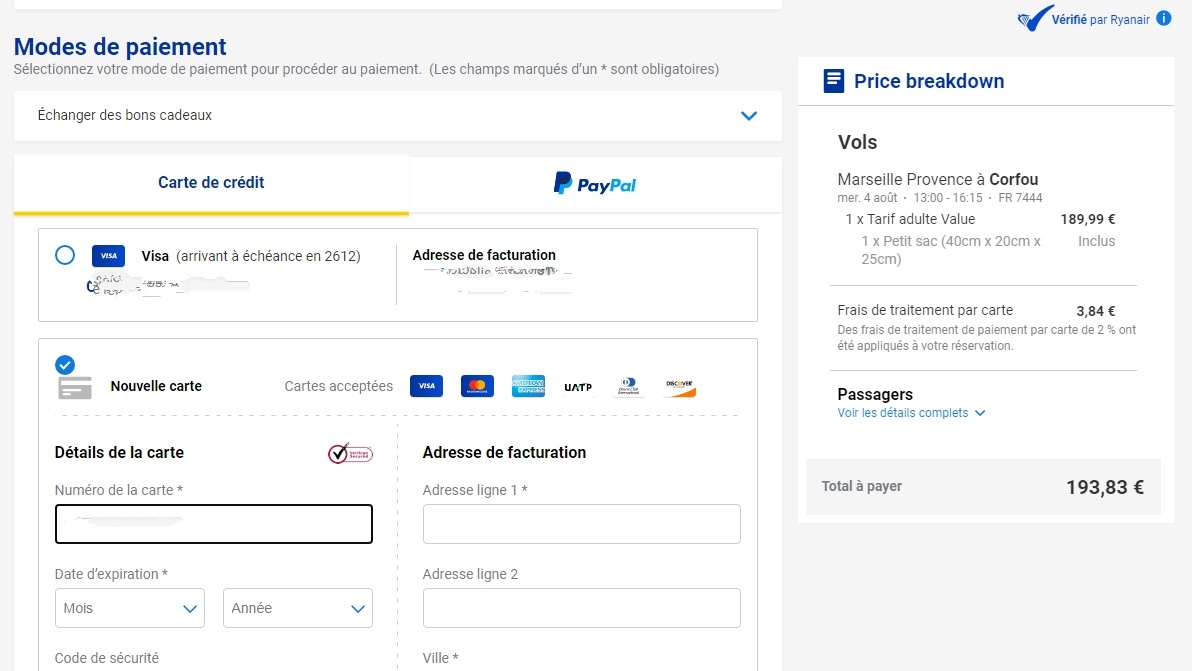Image resolution: width=1192 pixels, height=671 pixels.
Task: Click the Discover card icon
Action: tap(679, 386)
